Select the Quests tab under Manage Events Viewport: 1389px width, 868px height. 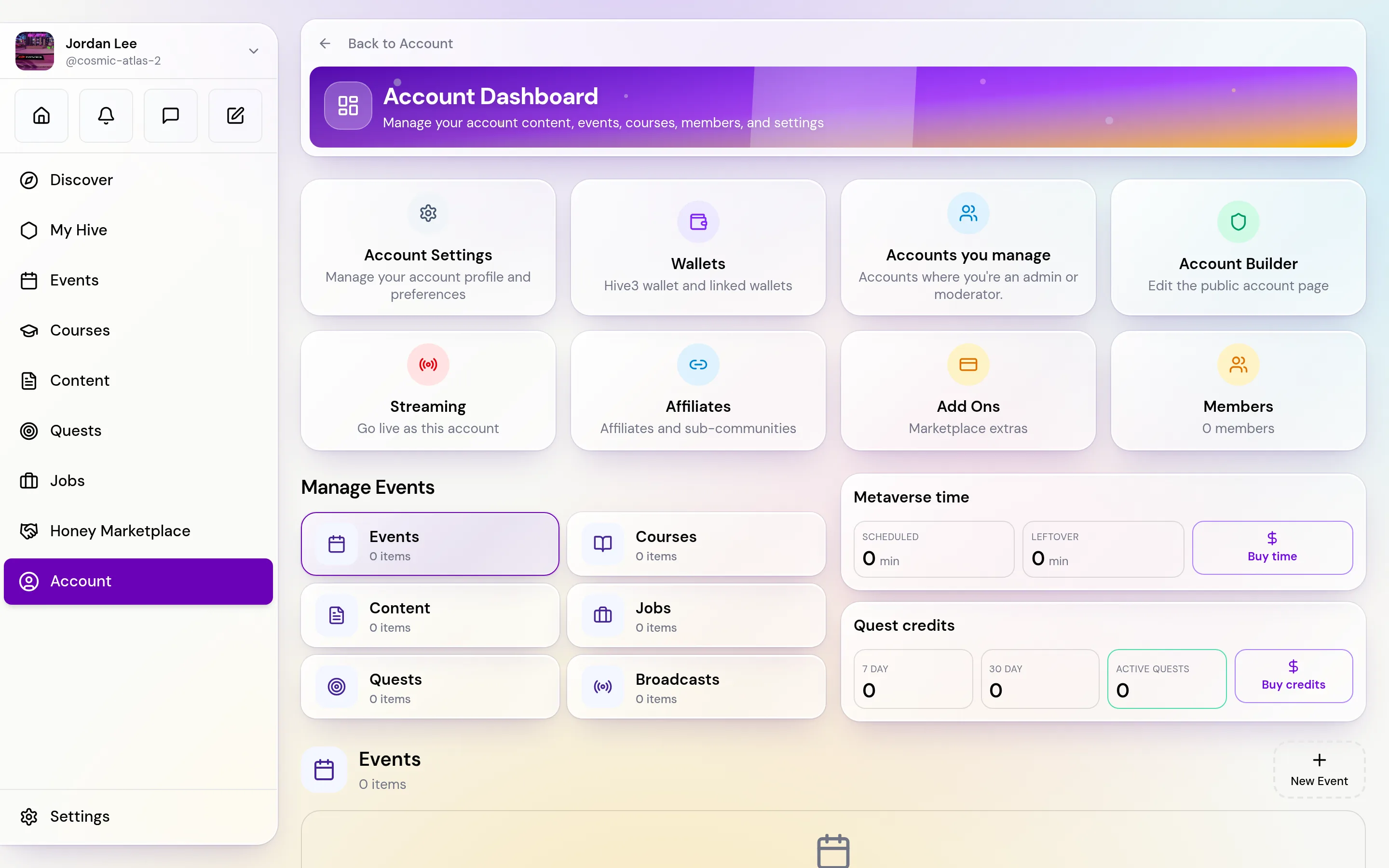[430, 687]
